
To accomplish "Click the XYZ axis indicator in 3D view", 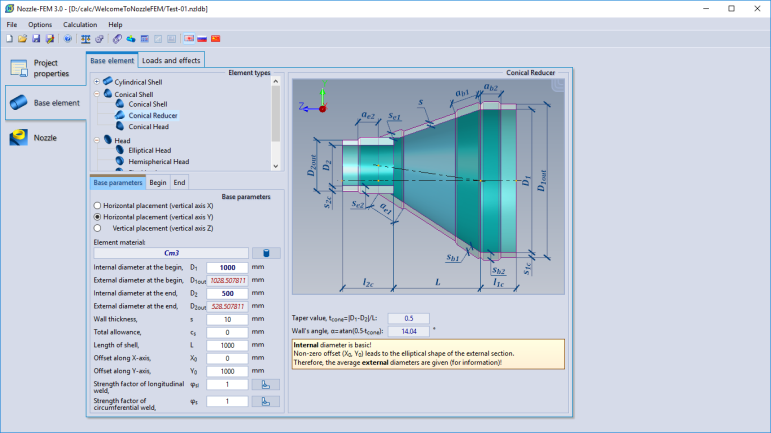I will [314, 98].
